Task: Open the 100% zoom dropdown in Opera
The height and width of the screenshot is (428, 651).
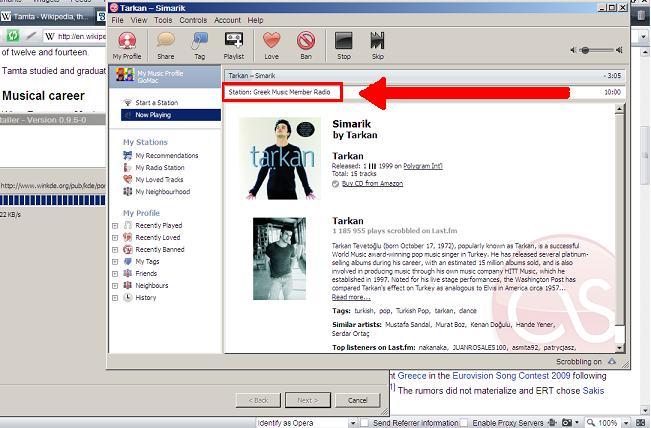Action: click(x=626, y=423)
